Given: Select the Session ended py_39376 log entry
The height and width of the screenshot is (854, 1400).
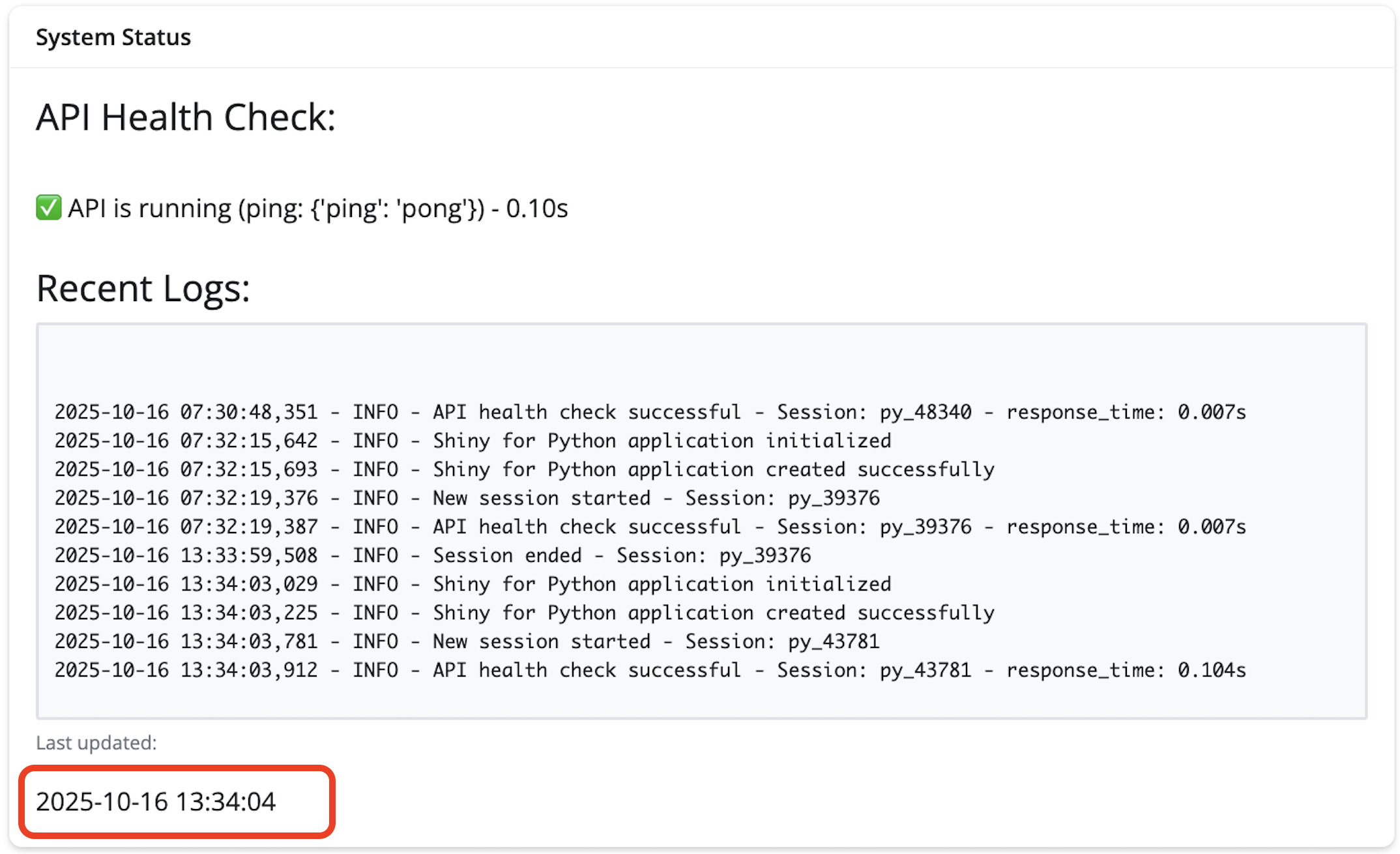Looking at the screenshot, I should point(433,555).
